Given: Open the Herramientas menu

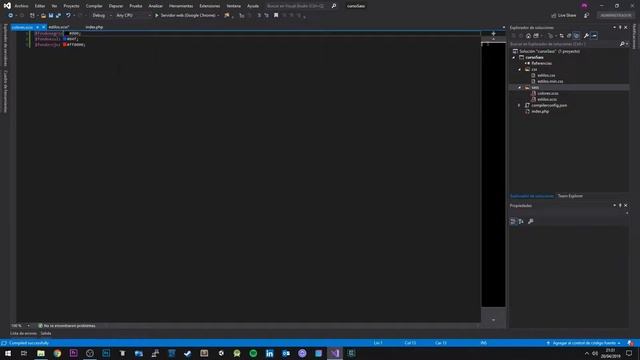Looking at the screenshot, I should [181, 6].
